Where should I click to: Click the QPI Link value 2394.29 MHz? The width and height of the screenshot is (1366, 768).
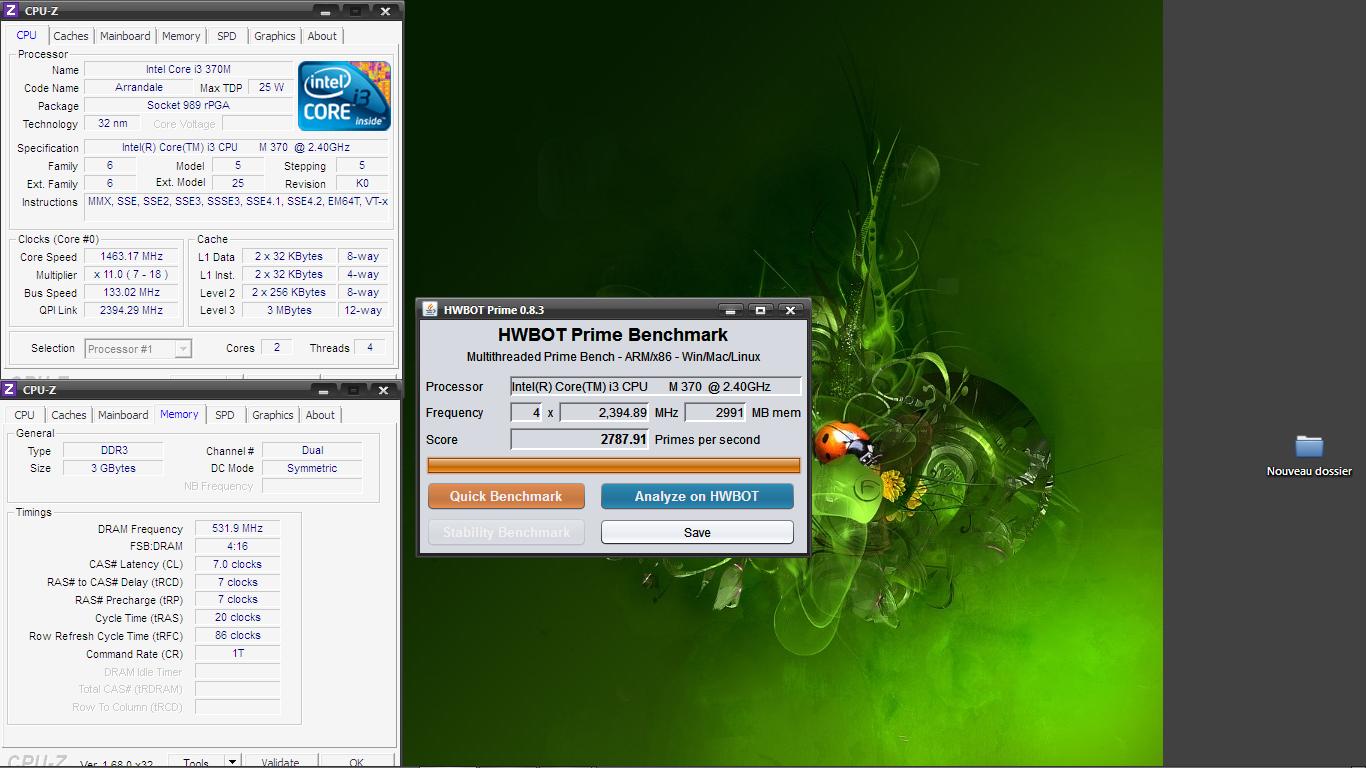(x=131, y=310)
